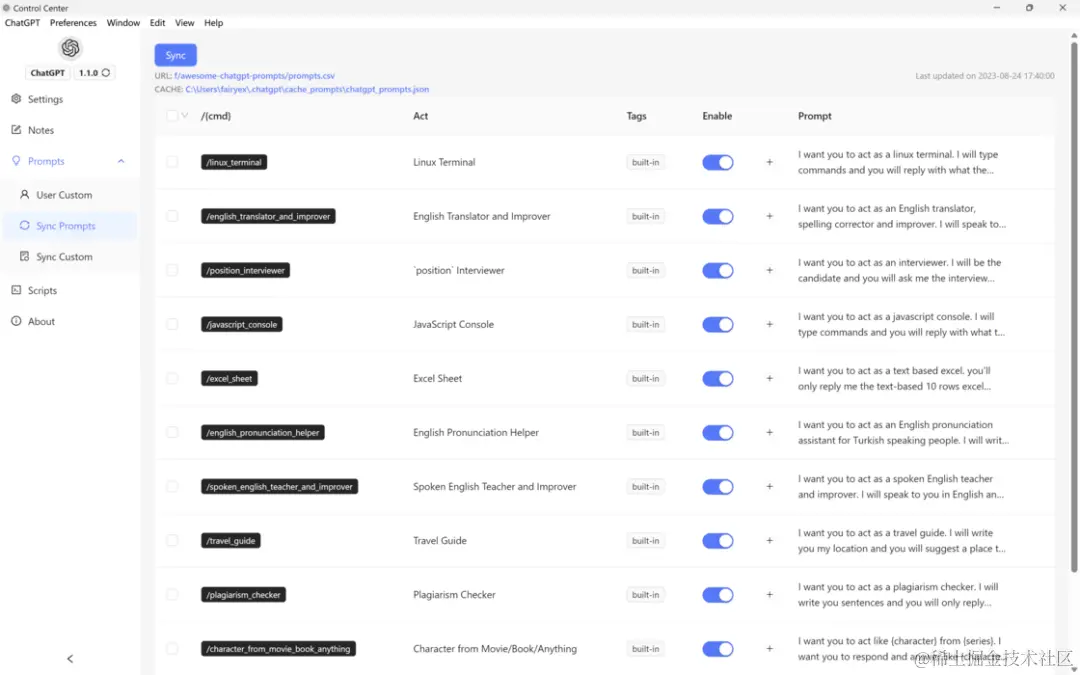
Task: Click the plus icon in Character from Movie row
Action: click(x=769, y=649)
